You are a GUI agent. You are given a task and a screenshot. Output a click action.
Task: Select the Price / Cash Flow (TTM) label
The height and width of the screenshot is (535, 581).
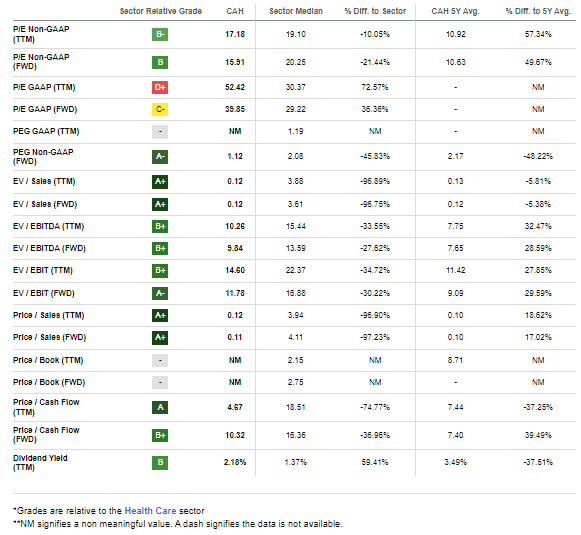46,407
